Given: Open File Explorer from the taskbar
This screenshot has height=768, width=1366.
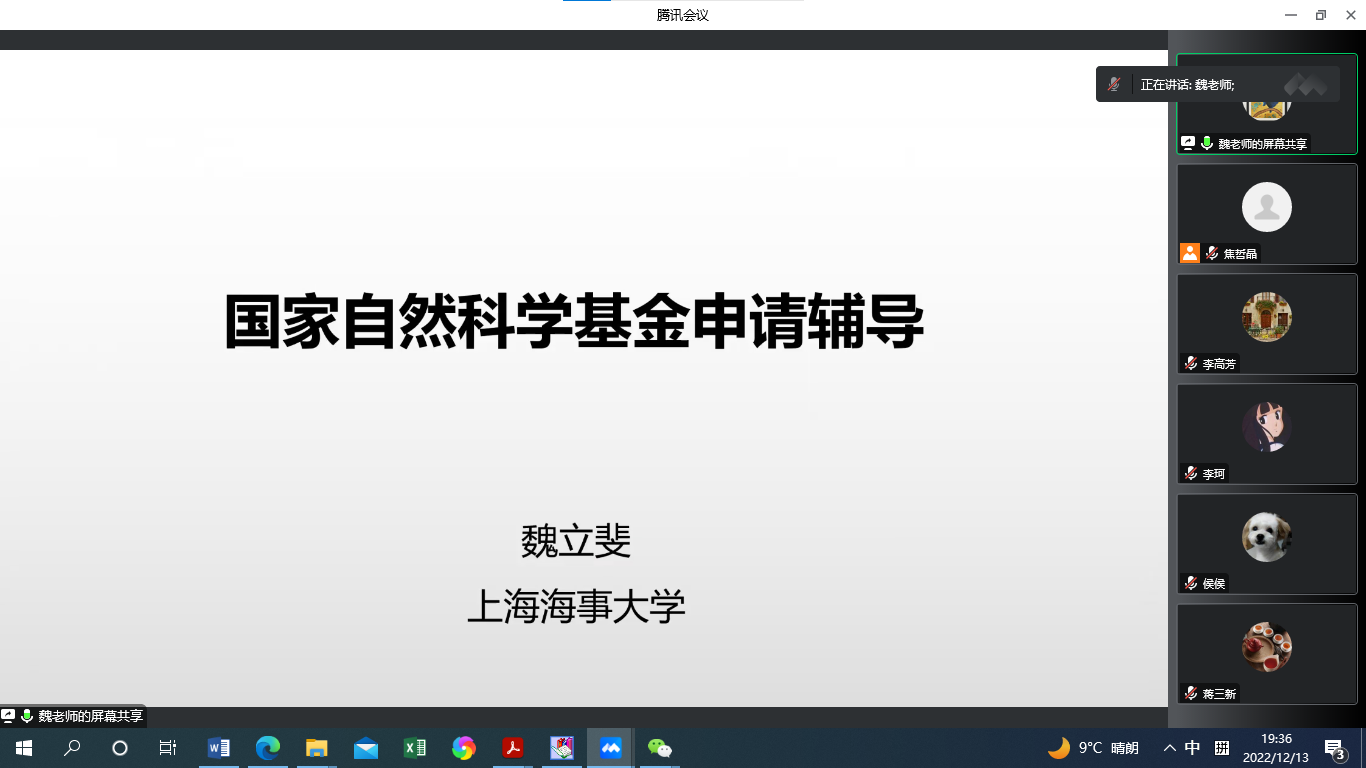Looking at the screenshot, I should [316, 748].
